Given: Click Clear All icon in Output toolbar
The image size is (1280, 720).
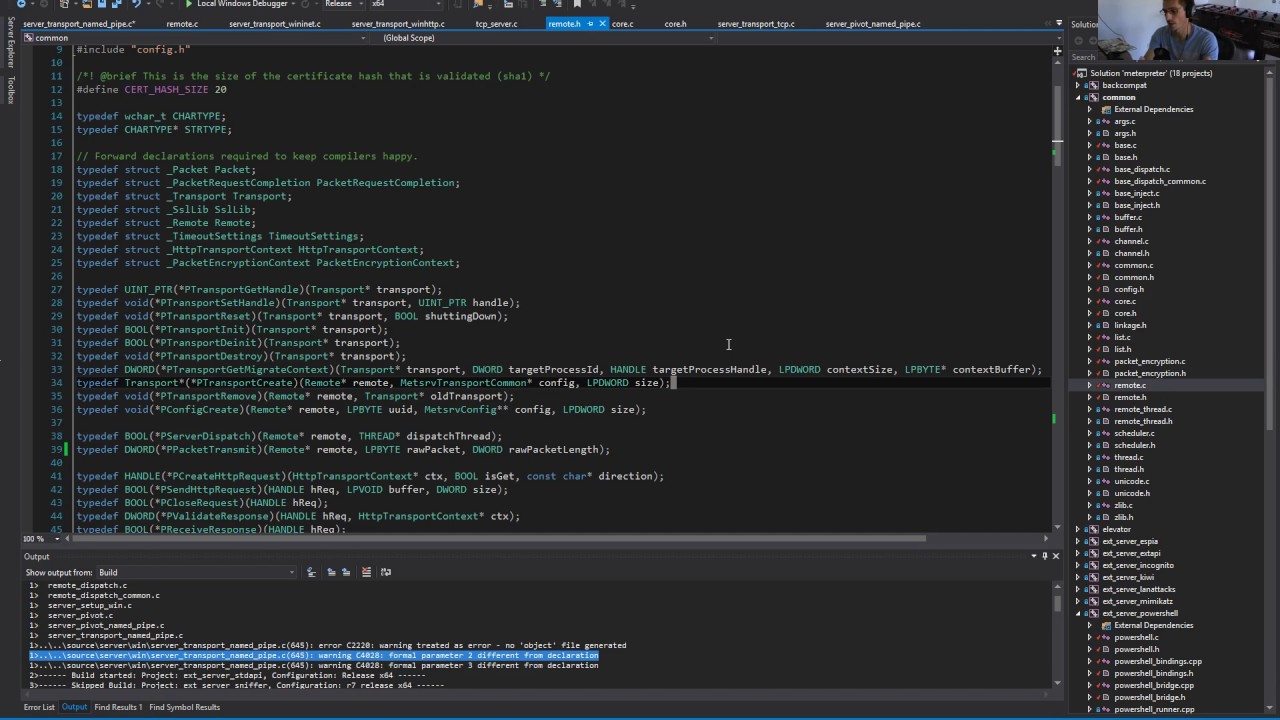Looking at the screenshot, I should coord(366,572).
